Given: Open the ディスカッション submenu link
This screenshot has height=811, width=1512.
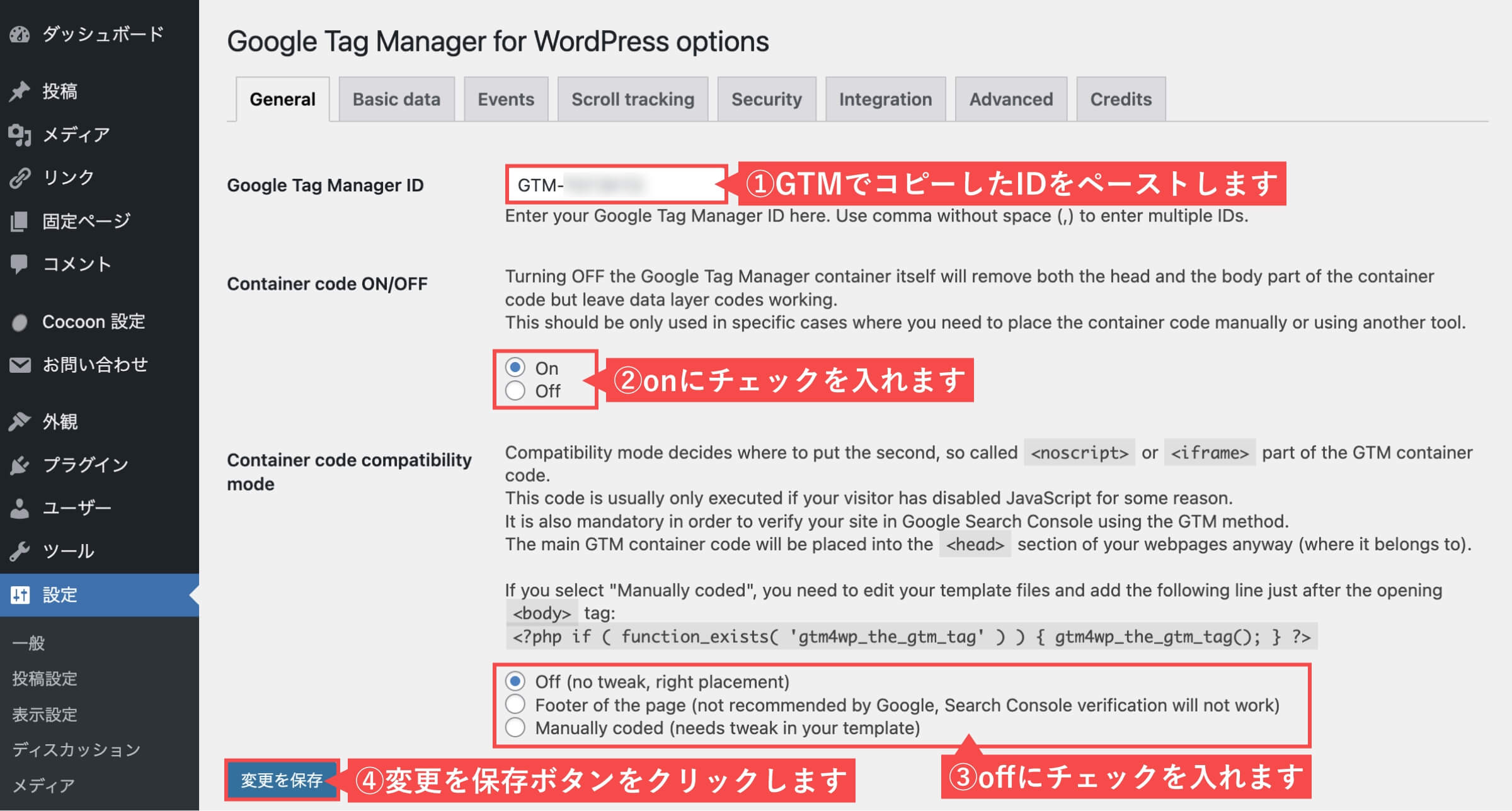Looking at the screenshot, I should tap(76, 750).
